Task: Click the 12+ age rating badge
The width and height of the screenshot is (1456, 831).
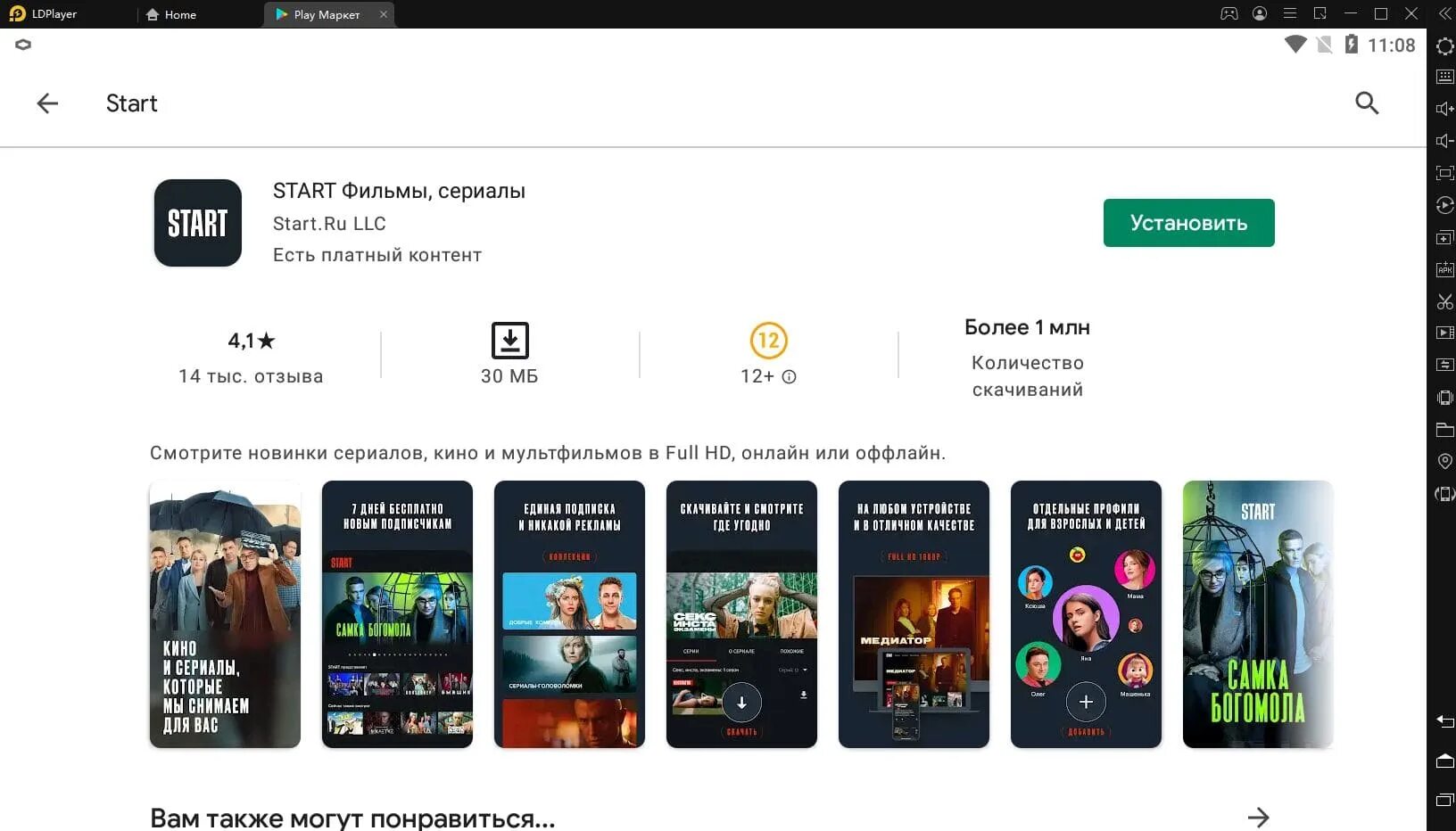Action: coord(768,341)
